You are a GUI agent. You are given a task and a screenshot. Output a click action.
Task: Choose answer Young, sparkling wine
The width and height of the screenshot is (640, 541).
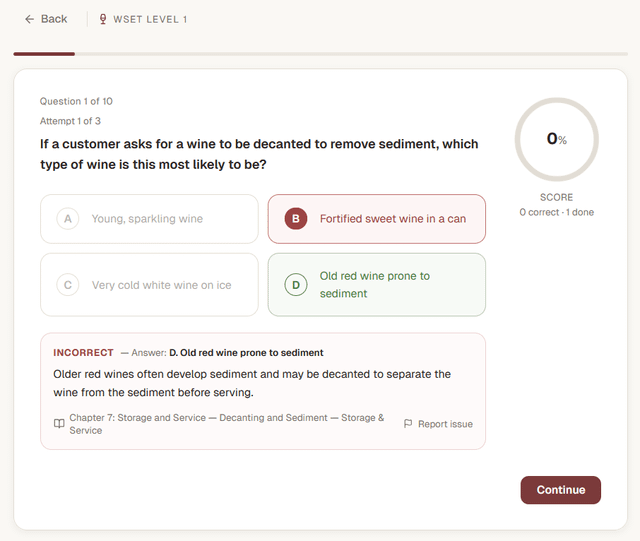(x=147, y=219)
